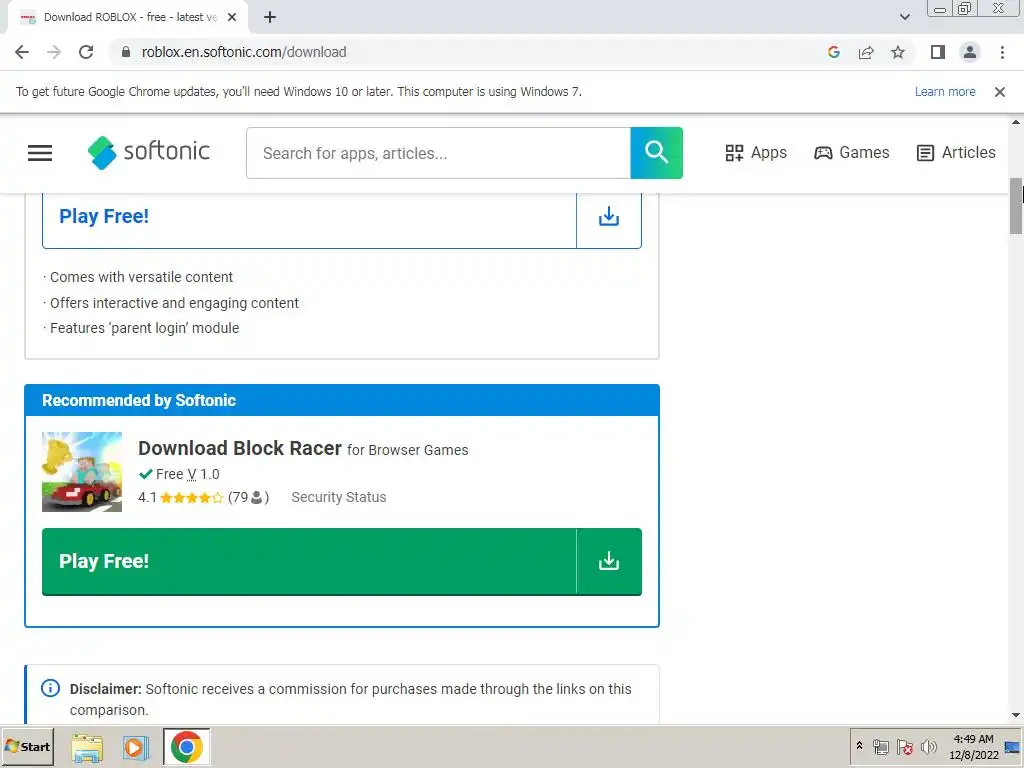Click the scrollbar up arrow
This screenshot has width=1024, height=768.
tap(1016, 122)
